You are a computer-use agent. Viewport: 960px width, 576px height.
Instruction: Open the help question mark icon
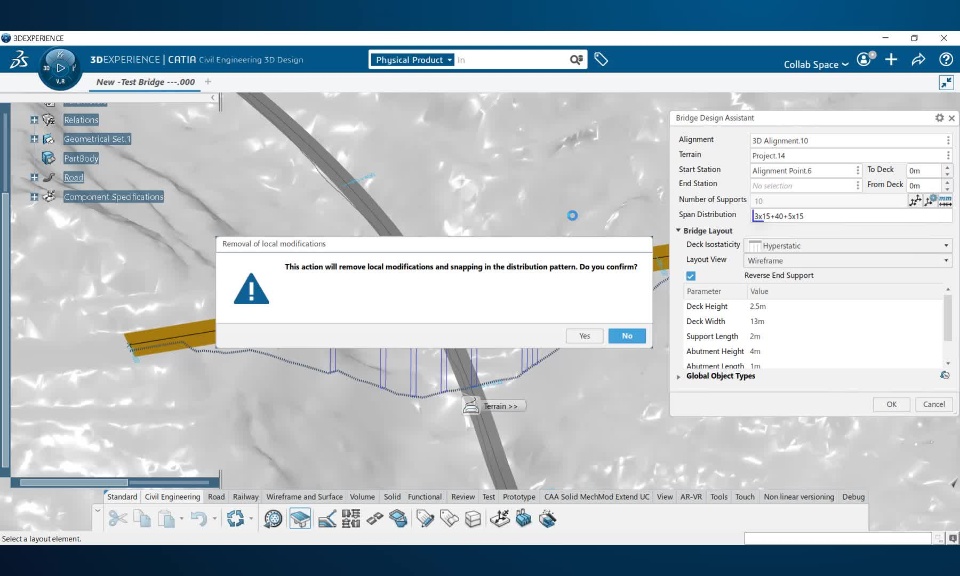[945, 59]
